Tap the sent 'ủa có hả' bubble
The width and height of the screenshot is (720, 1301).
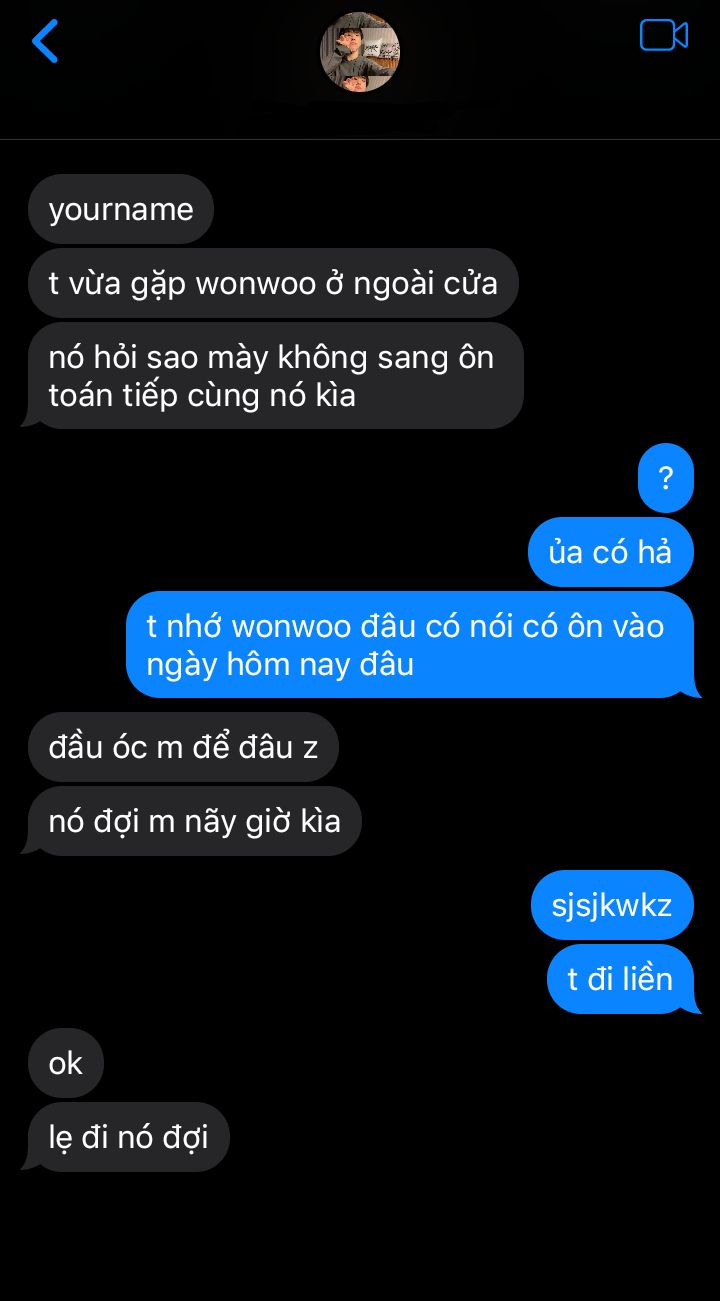click(x=611, y=552)
